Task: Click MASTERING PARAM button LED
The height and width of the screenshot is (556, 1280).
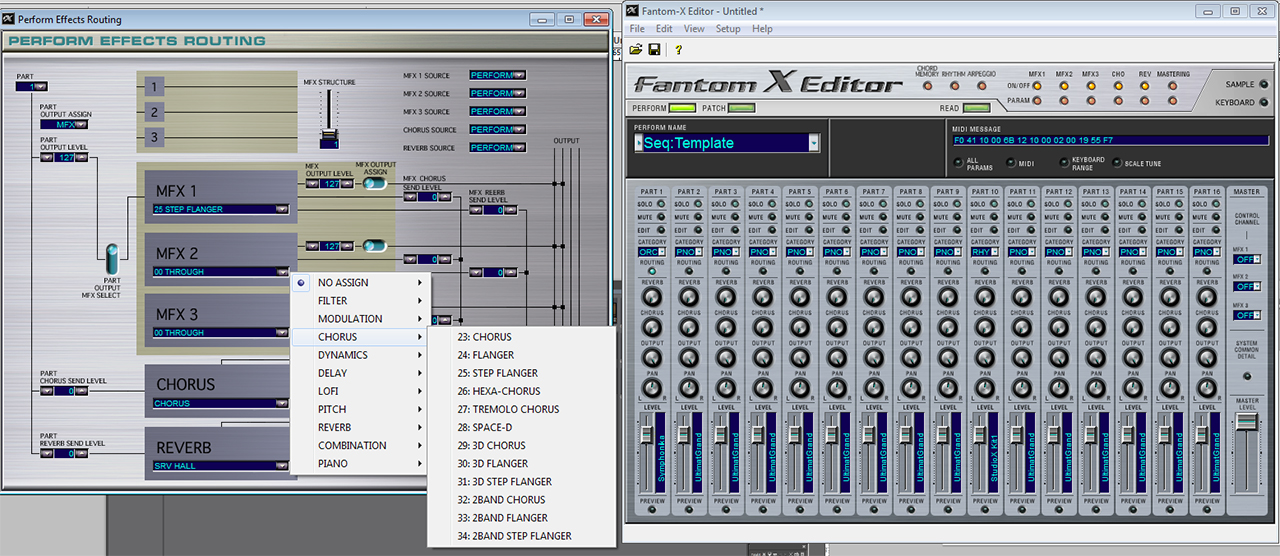Action: click(x=1173, y=100)
